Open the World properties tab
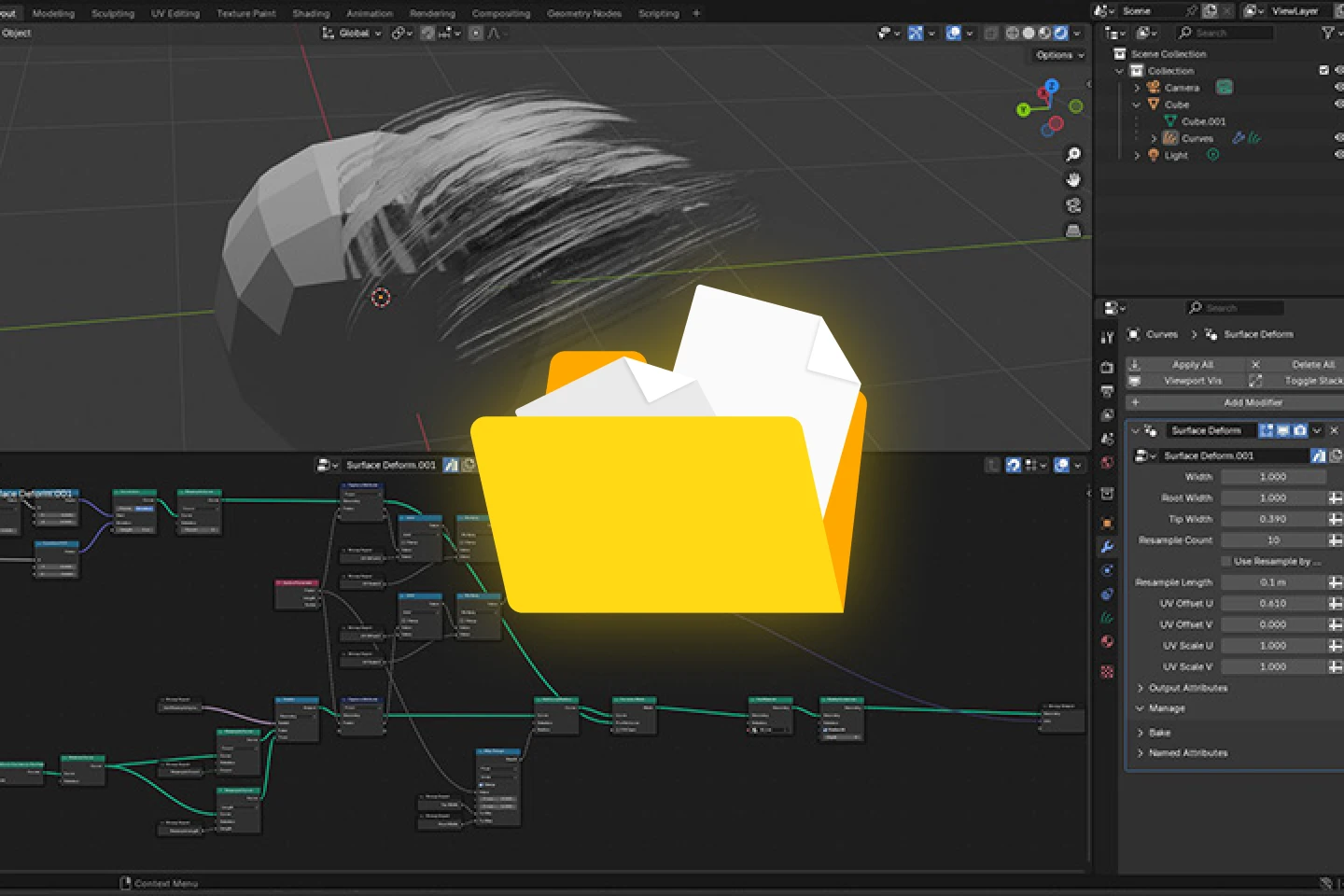The height and width of the screenshot is (896, 1344). (x=1107, y=462)
